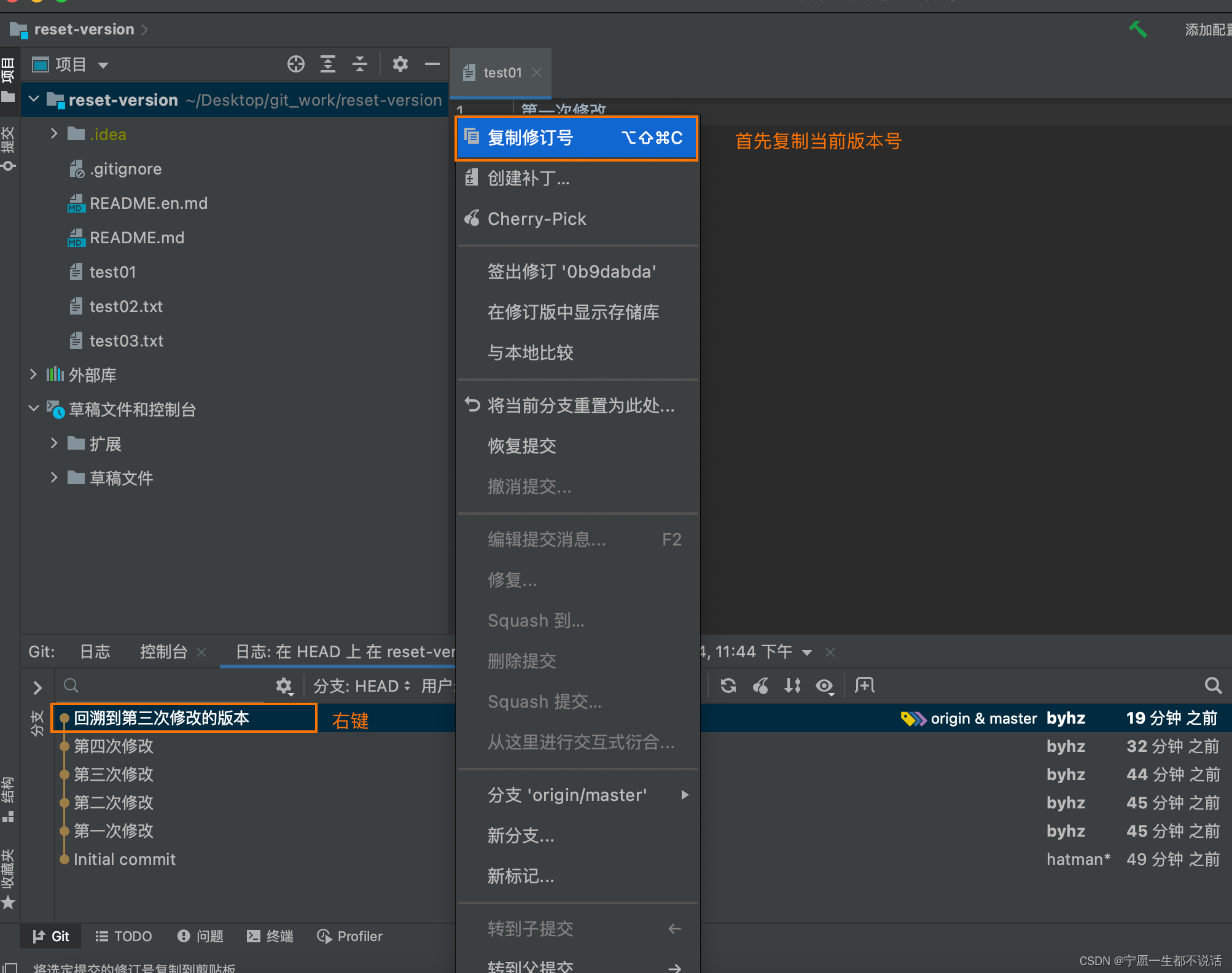
Task: Click the cherry-pick icon in Git log toolbar
Action: [x=760, y=686]
